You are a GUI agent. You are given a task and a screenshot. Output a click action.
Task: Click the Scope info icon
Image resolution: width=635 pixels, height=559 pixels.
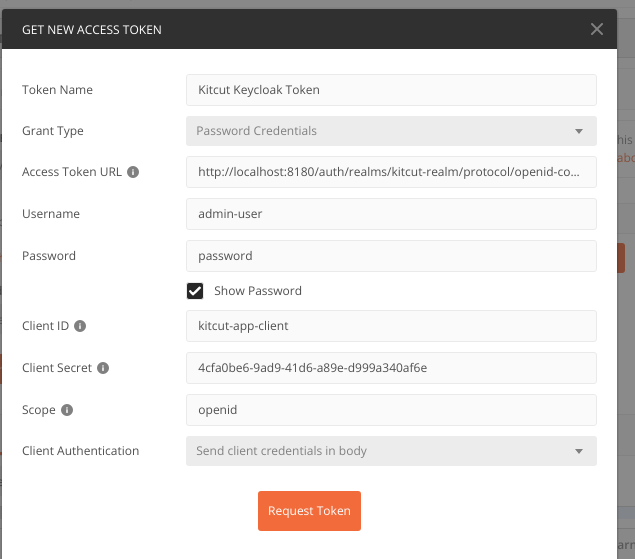pos(67,410)
